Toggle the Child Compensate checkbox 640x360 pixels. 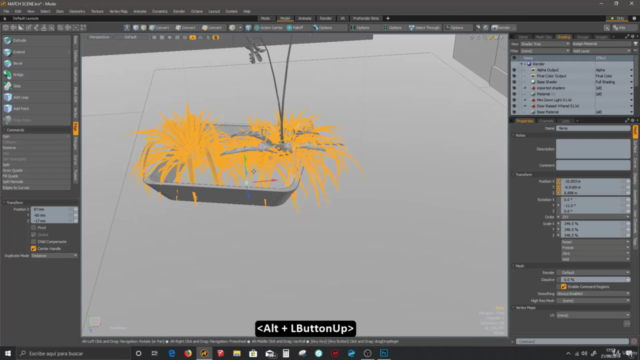(x=33, y=242)
